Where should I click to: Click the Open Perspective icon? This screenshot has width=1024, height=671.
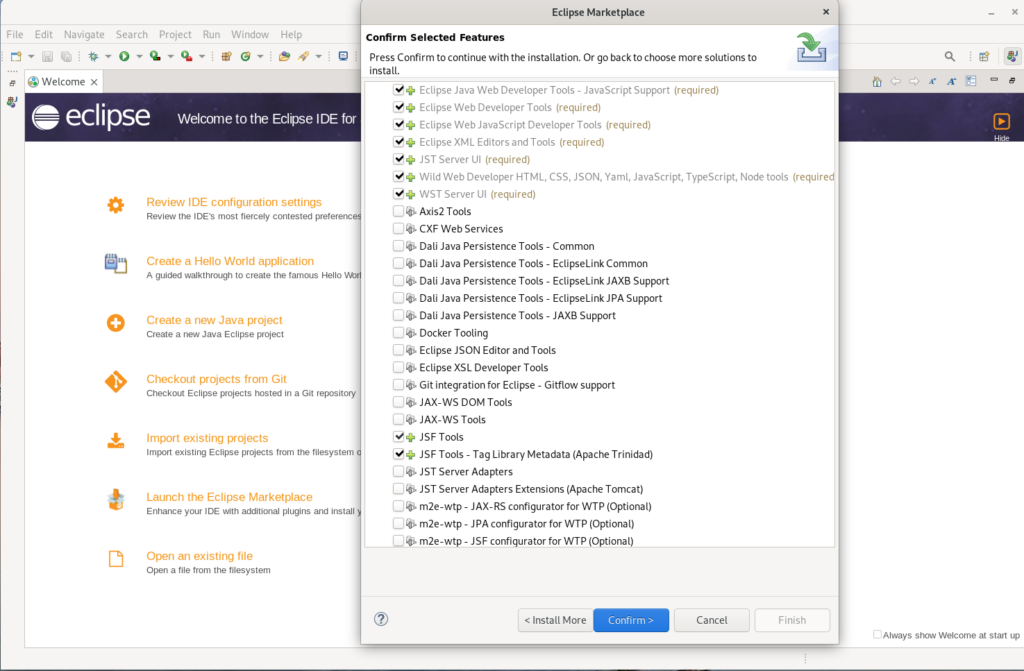pos(984,57)
